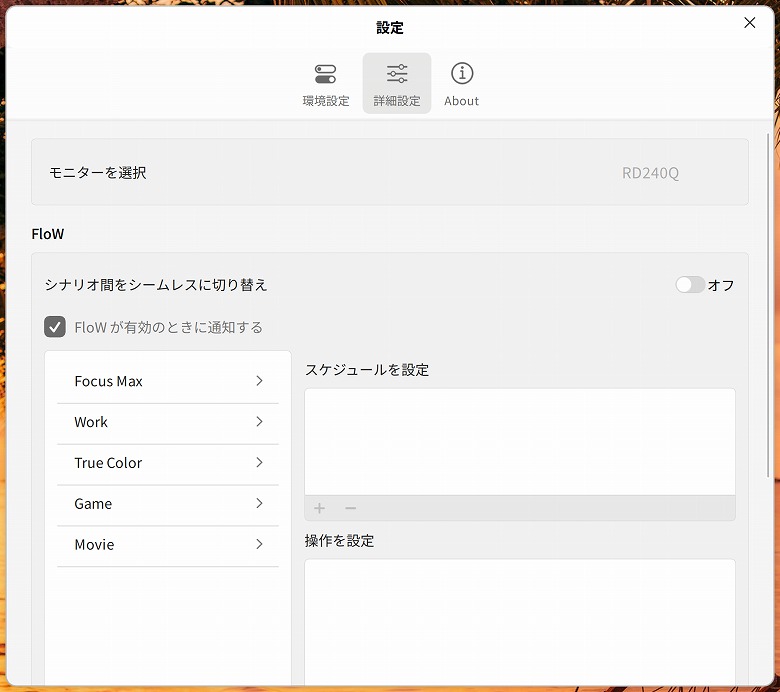Switch to the 環境設定 tab label

(x=326, y=101)
